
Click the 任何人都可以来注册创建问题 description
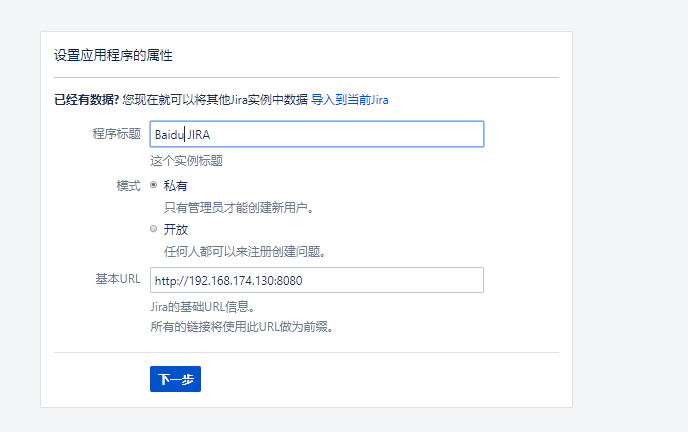pyautogui.click(x=244, y=252)
